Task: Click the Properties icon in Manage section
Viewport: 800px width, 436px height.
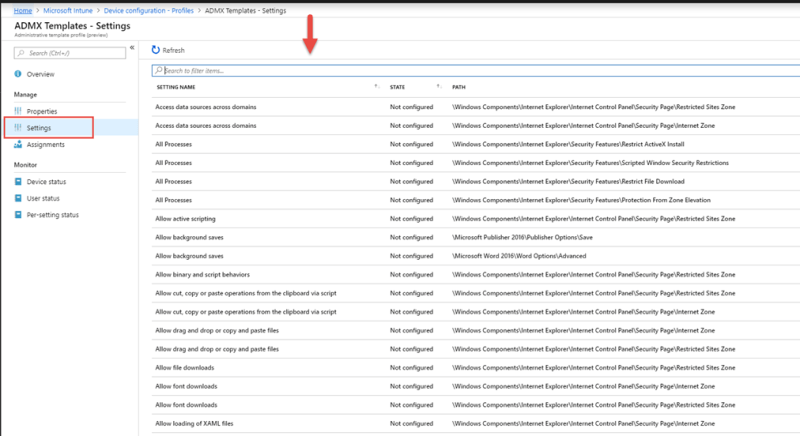Action: (x=18, y=111)
